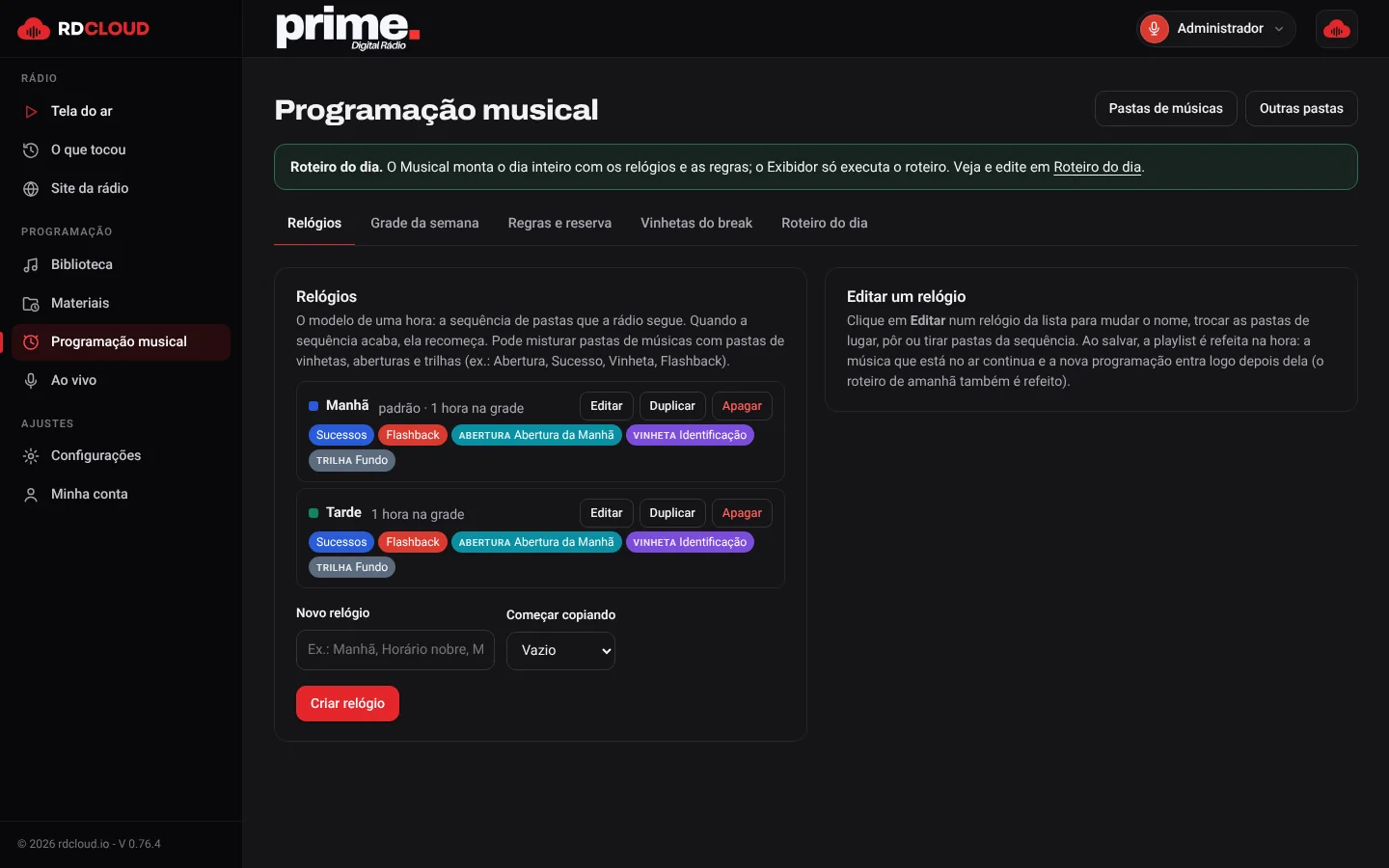Image resolution: width=1389 pixels, height=868 pixels.
Task: Delete the Manhã clock with Apagar
Action: point(742,406)
